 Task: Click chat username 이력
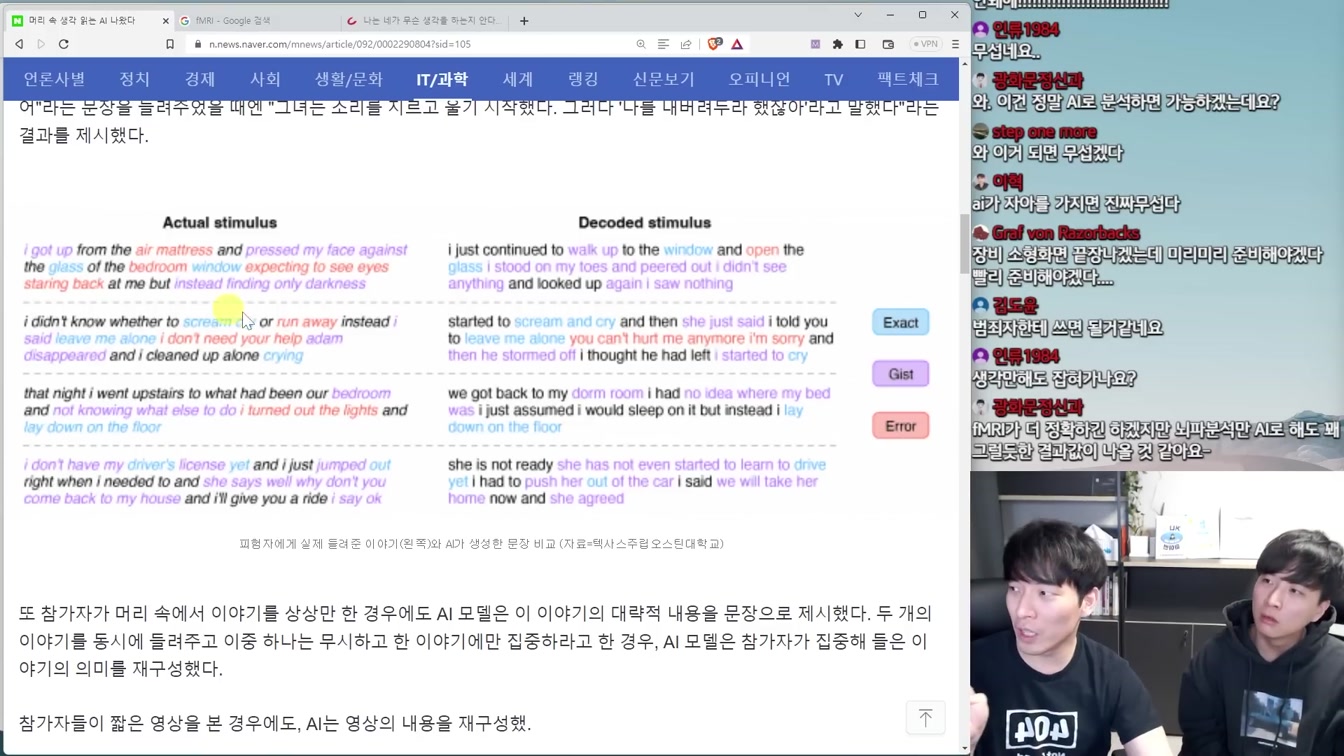(x=1007, y=182)
